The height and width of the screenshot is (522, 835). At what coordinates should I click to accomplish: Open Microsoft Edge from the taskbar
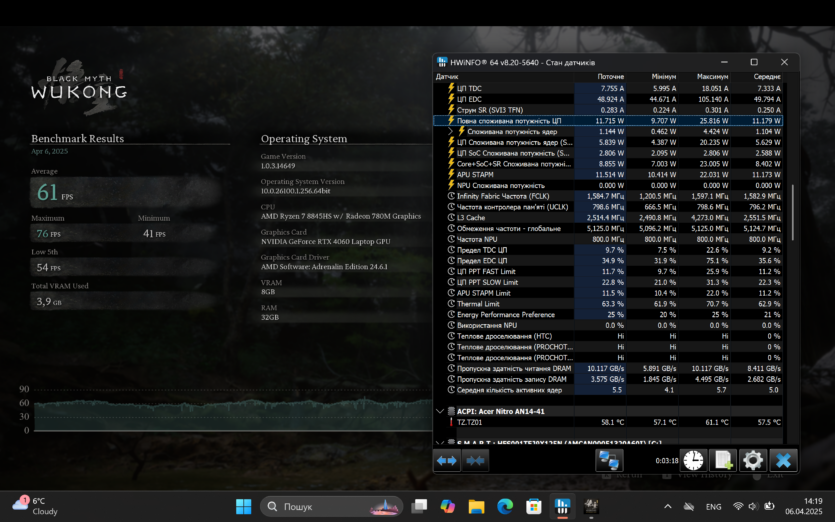(x=505, y=506)
